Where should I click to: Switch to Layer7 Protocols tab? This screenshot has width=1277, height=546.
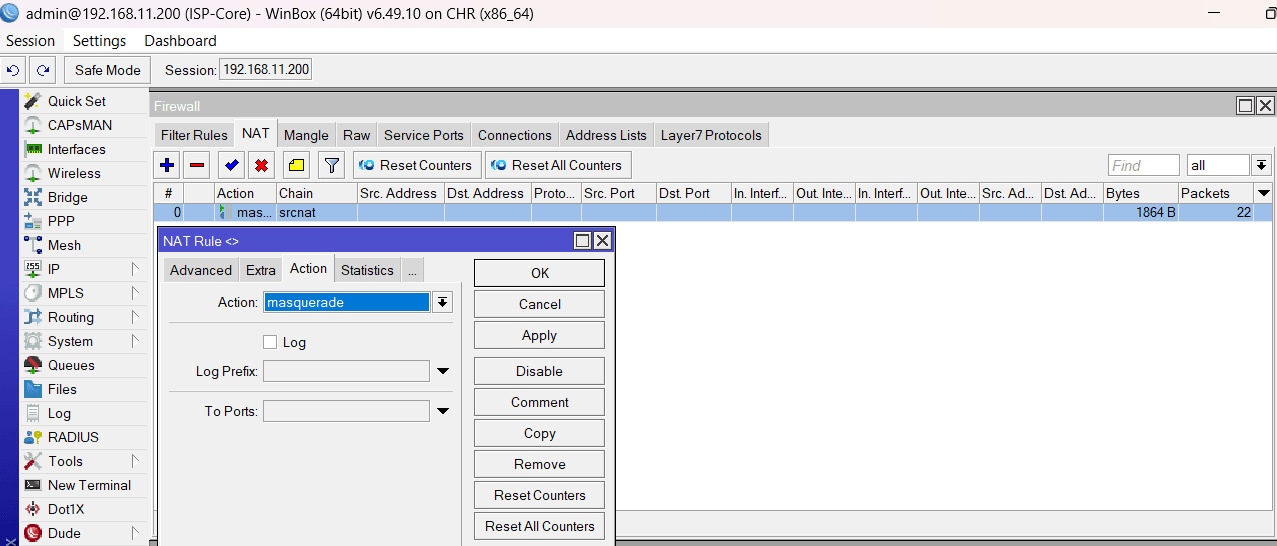[x=711, y=135]
